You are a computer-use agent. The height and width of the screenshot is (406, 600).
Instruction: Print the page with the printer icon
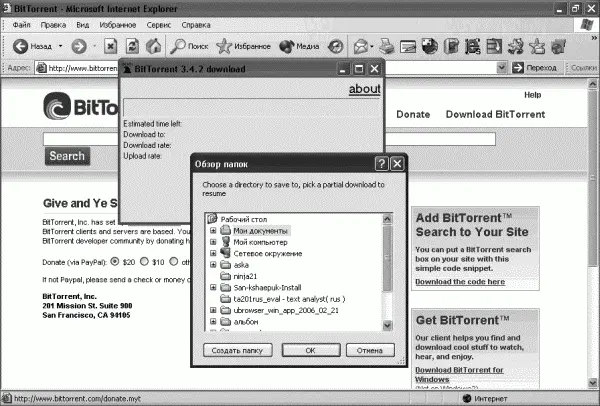[387, 47]
